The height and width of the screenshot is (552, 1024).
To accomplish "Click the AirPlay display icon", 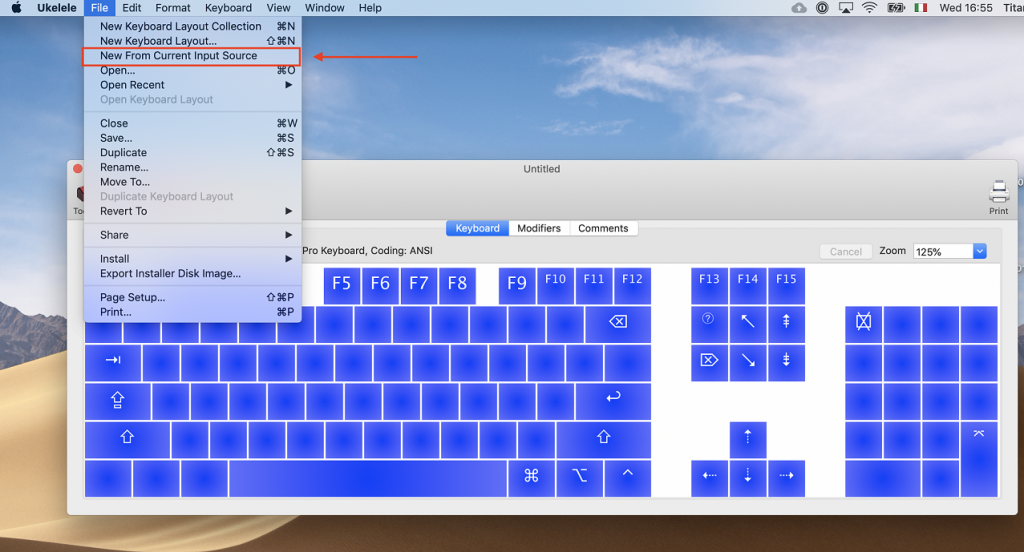I will point(846,8).
